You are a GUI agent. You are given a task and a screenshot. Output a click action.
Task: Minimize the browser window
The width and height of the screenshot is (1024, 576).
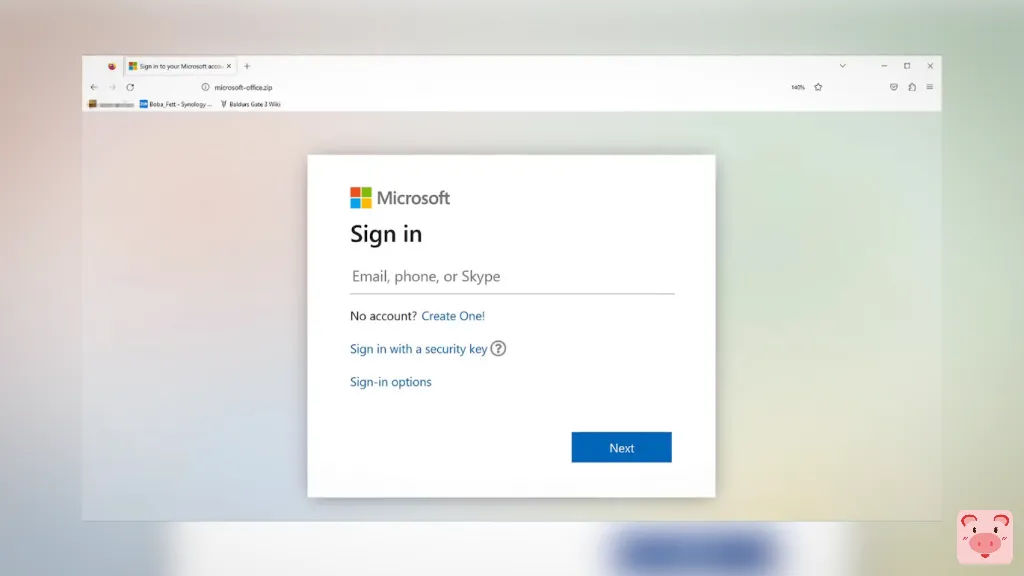pyautogui.click(x=884, y=66)
